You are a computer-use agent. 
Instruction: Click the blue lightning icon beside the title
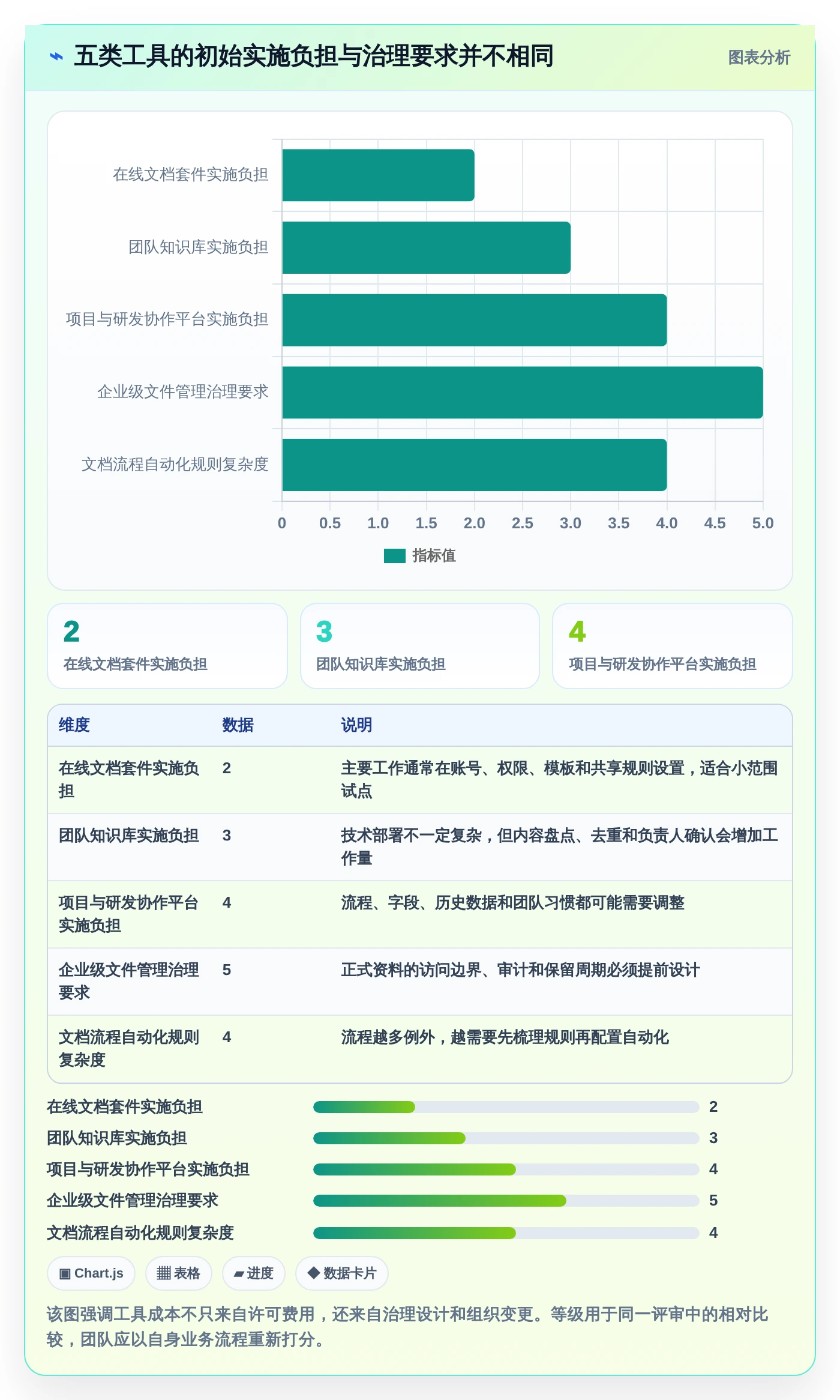pos(56,56)
